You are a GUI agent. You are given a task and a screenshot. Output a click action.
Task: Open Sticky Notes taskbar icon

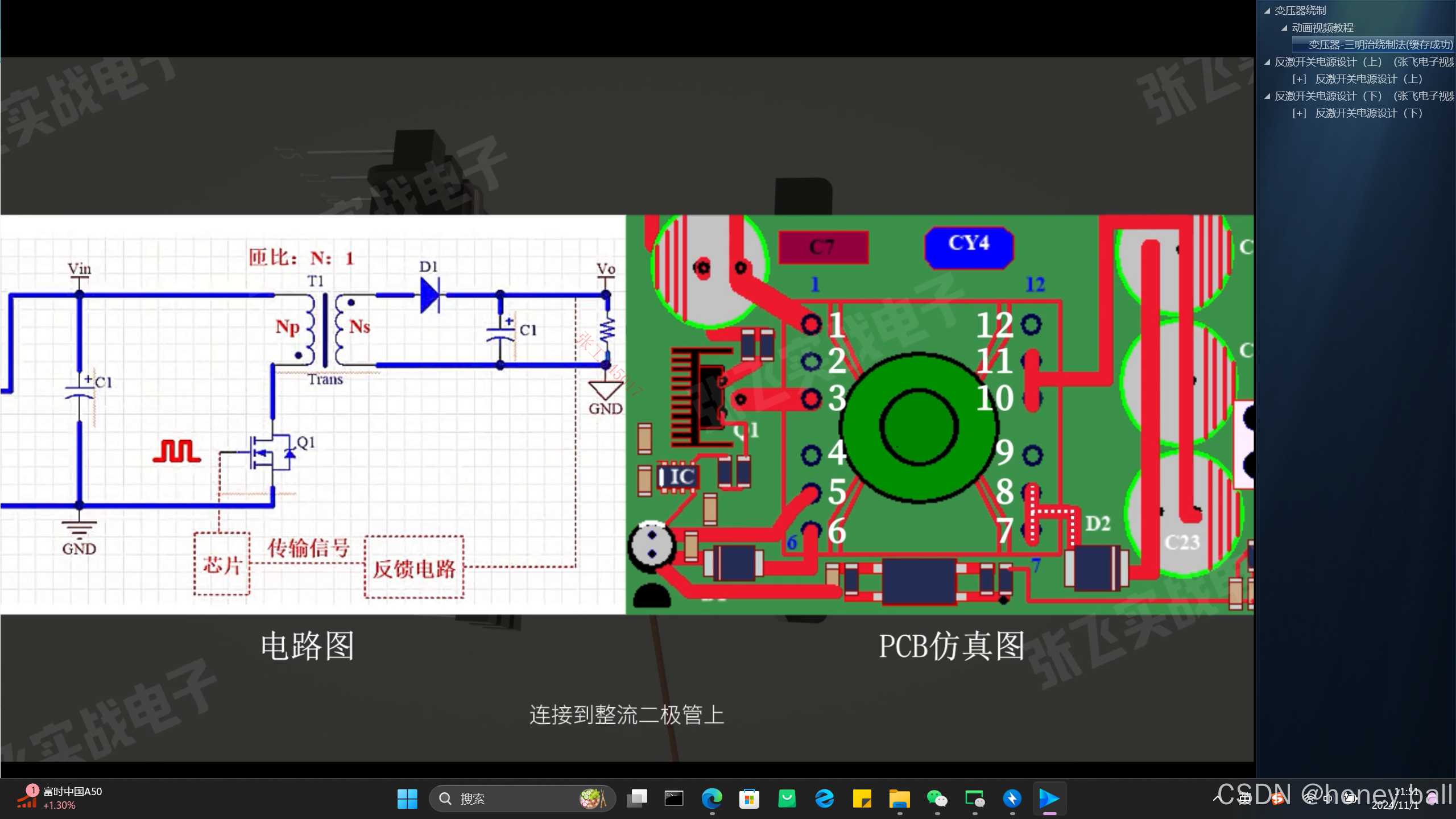(x=862, y=799)
